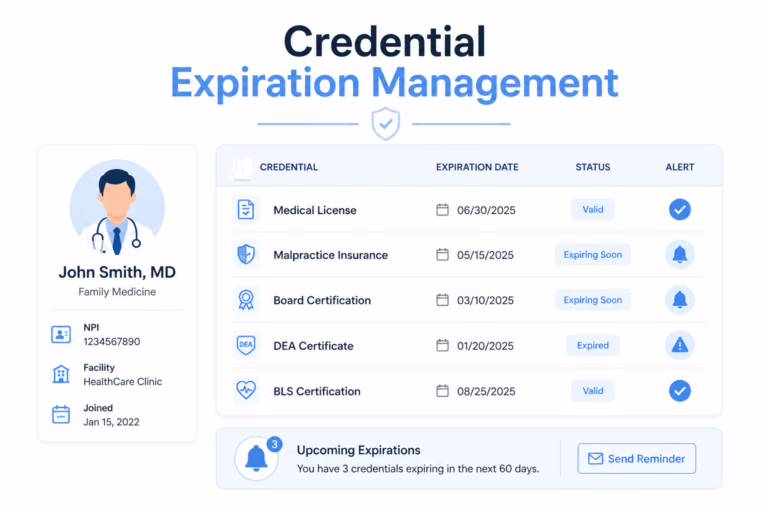Viewport: 768px width, 512px height.
Task: Click the shield checkmark icon under the title
Action: click(x=385, y=123)
